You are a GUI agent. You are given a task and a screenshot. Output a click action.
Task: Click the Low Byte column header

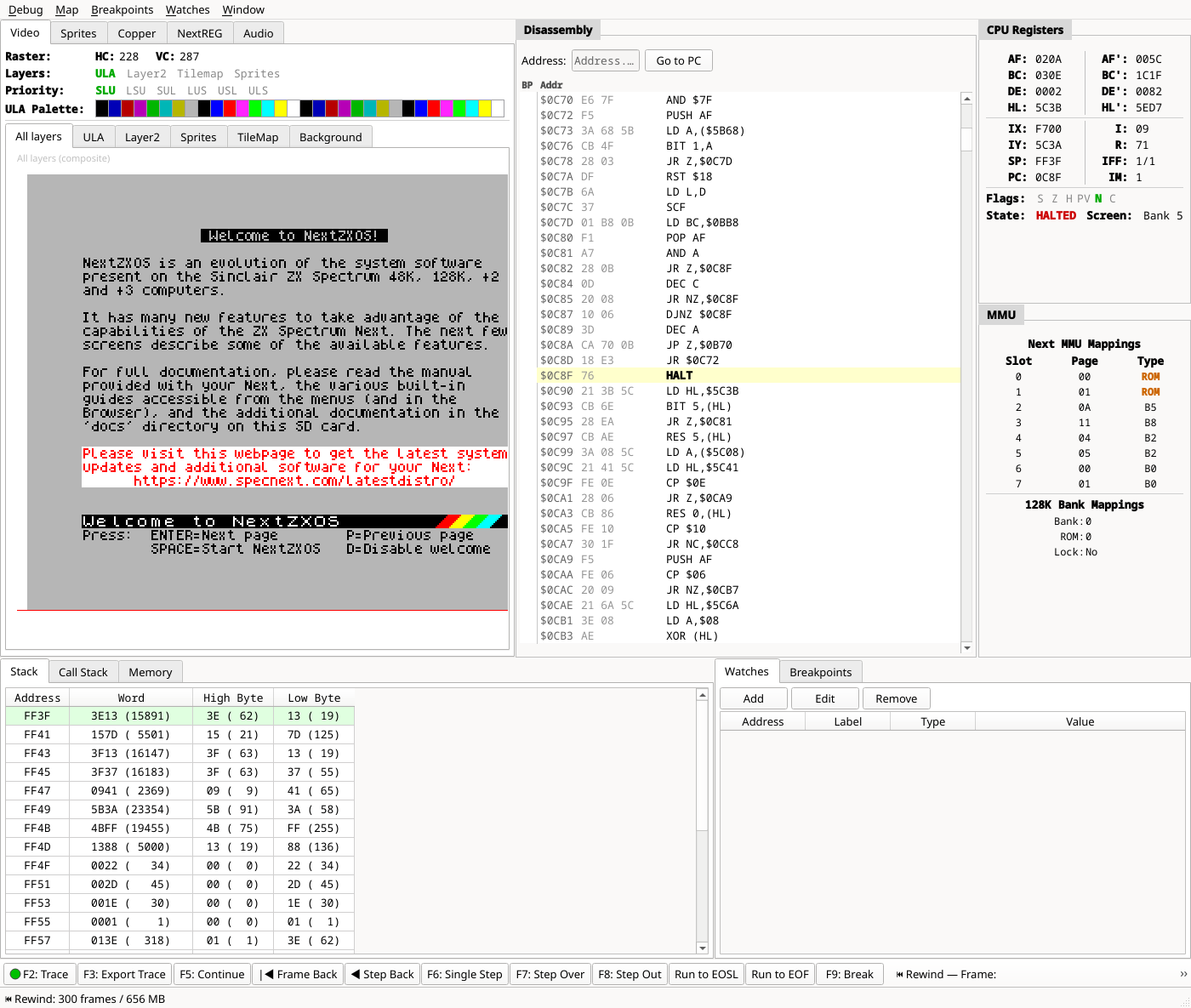tap(314, 698)
